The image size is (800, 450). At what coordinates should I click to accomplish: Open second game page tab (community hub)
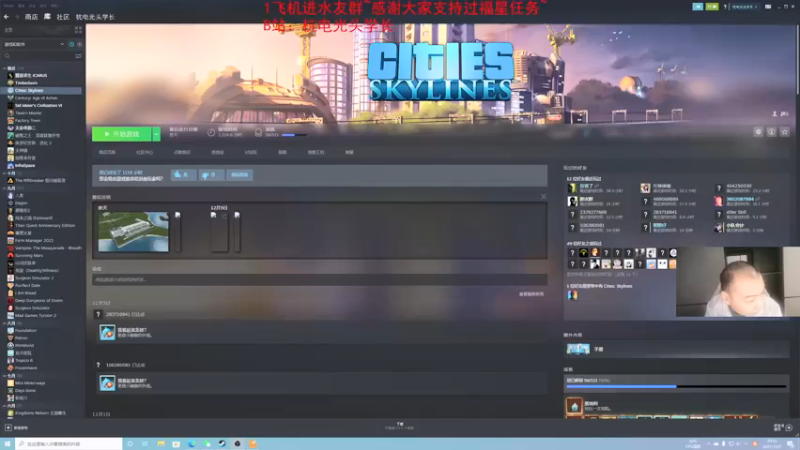click(x=144, y=152)
